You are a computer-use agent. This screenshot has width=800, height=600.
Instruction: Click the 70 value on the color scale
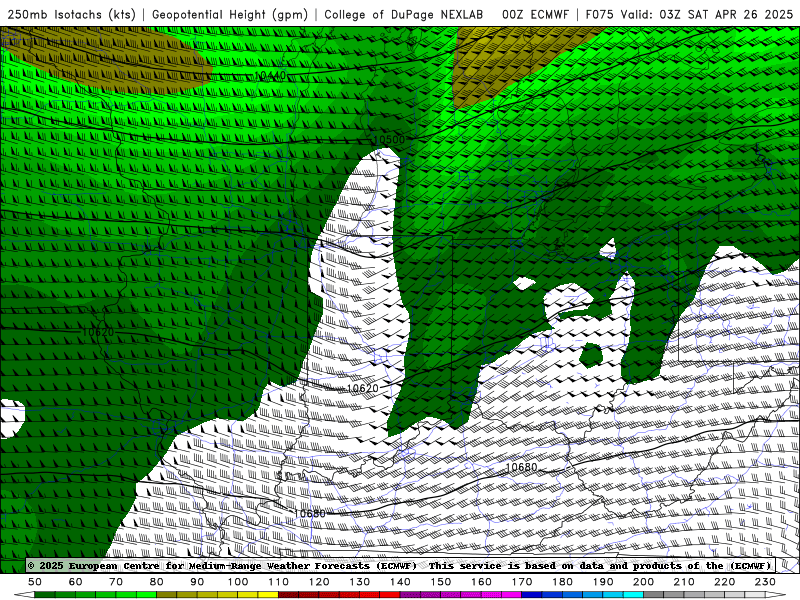pyautogui.click(x=116, y=582)
